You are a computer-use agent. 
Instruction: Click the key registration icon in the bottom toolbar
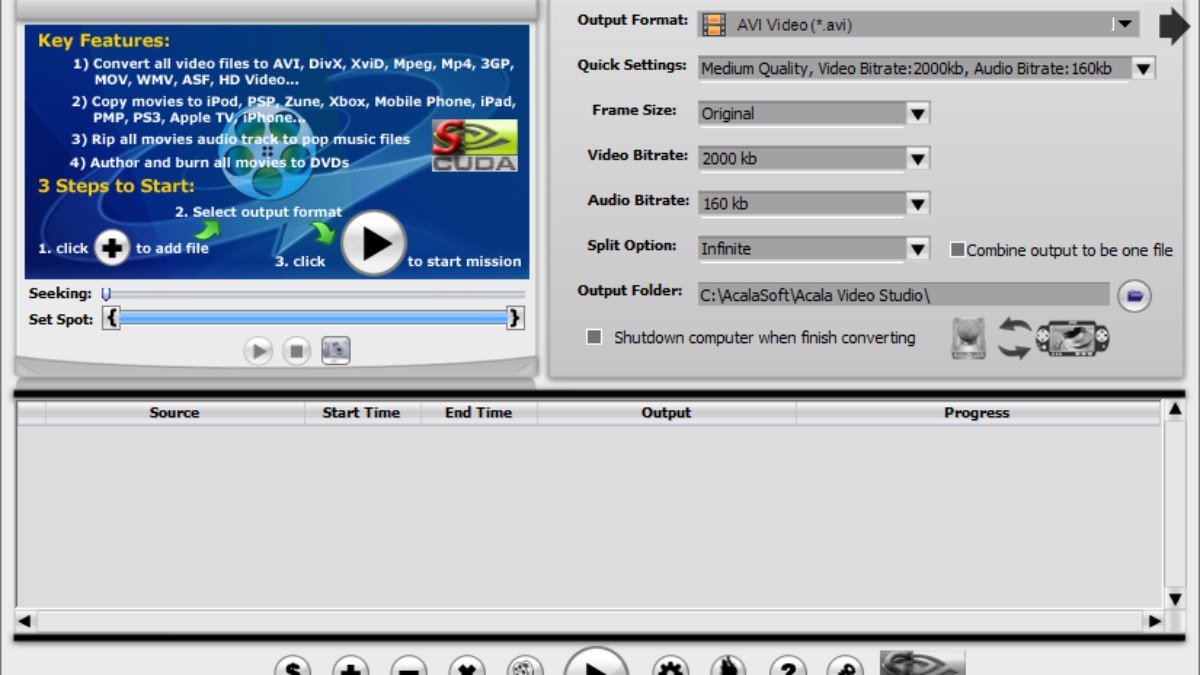pyautogui.click(x=845, y=665)
